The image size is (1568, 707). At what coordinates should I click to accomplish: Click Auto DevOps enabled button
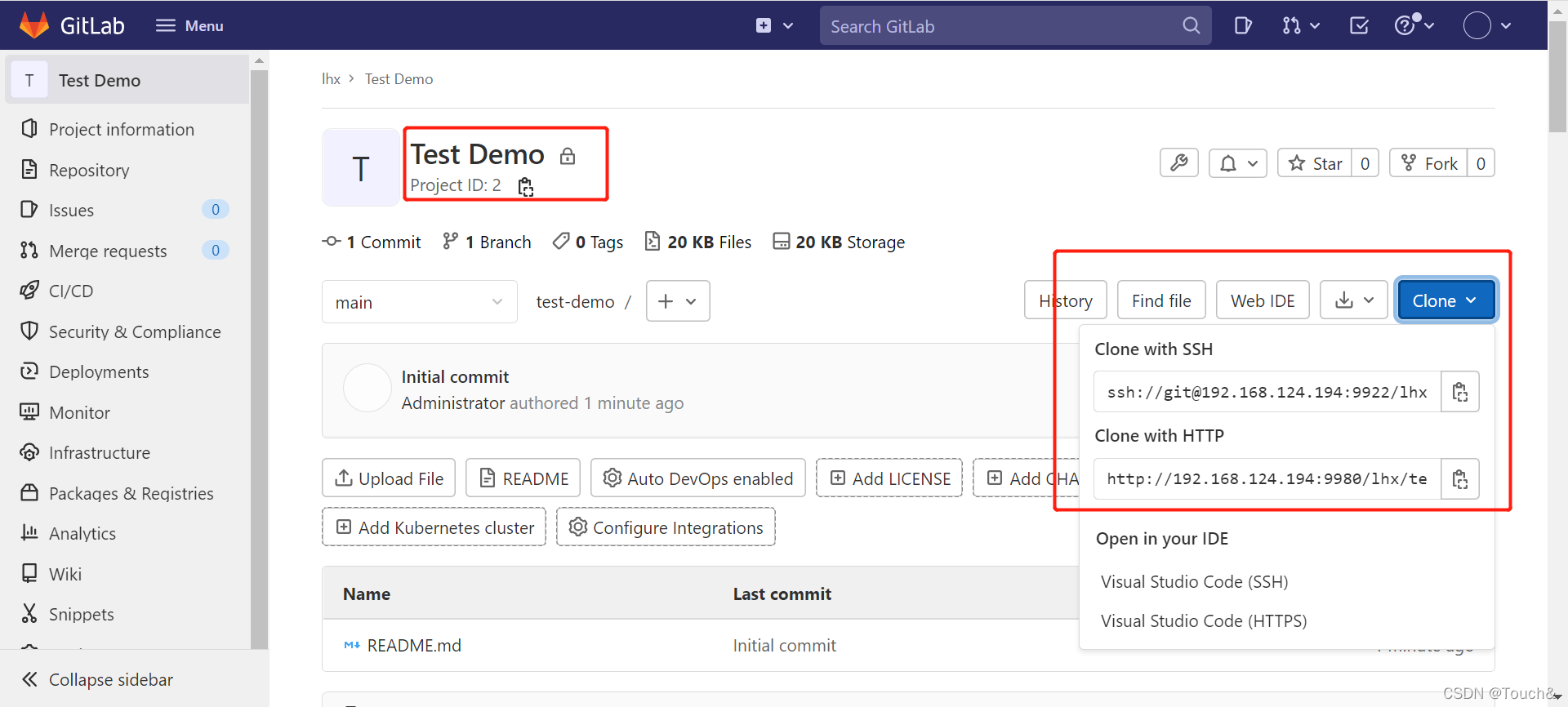[x=698, y=478]
